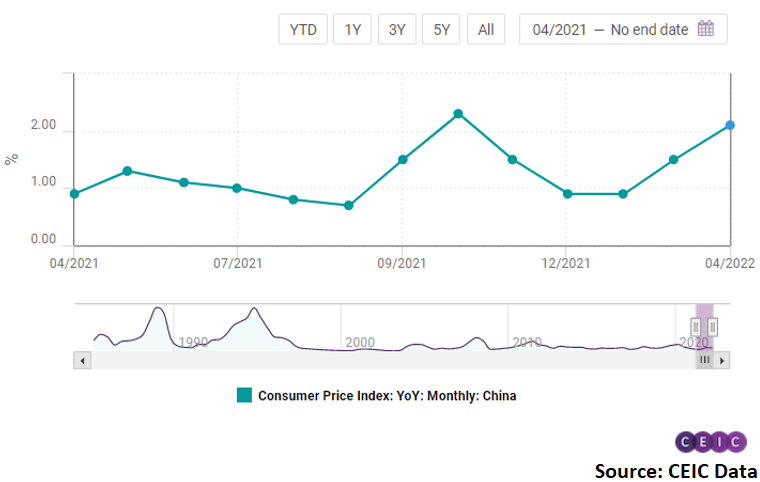
Task: Show All available data range
Action: click(485, 29)
